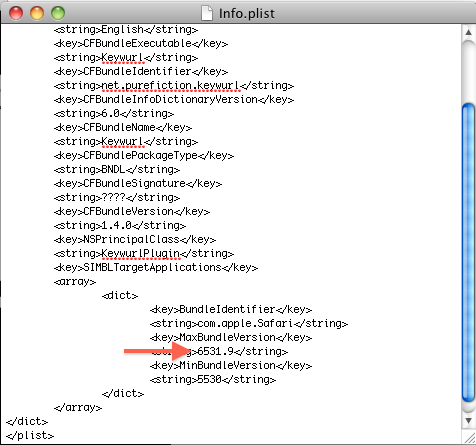476x445 pixels.
Task: Click the scrollbar down arrow
Action: tap(468, 420)
